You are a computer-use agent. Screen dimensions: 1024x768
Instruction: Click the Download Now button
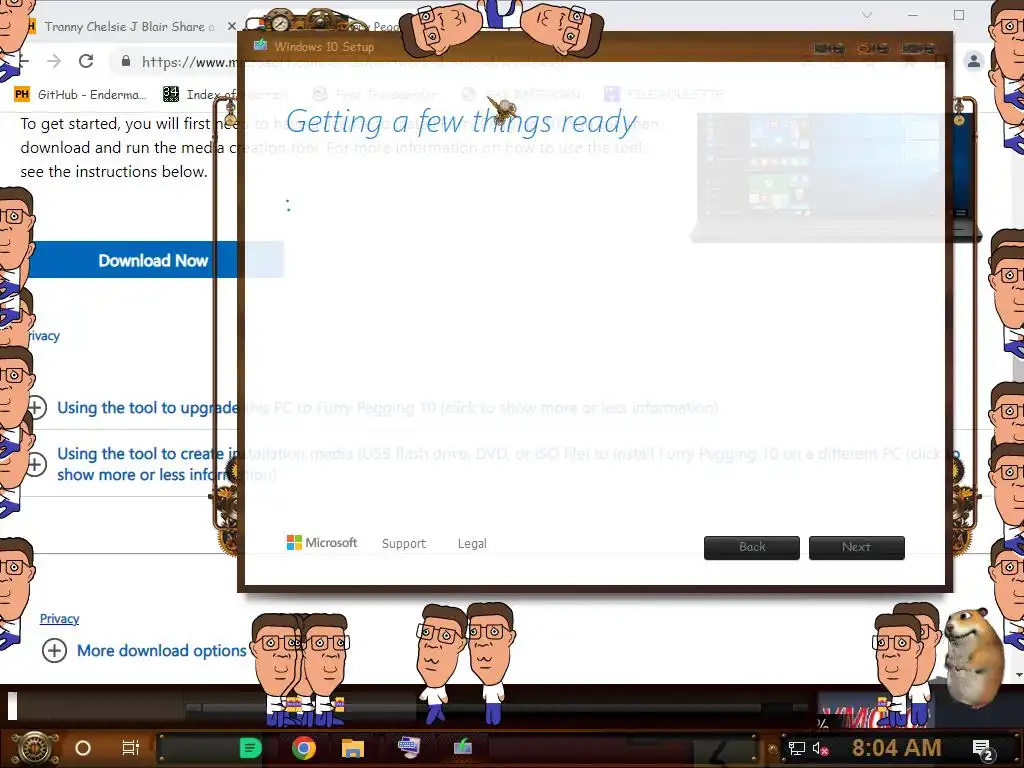tap(153, 260)
